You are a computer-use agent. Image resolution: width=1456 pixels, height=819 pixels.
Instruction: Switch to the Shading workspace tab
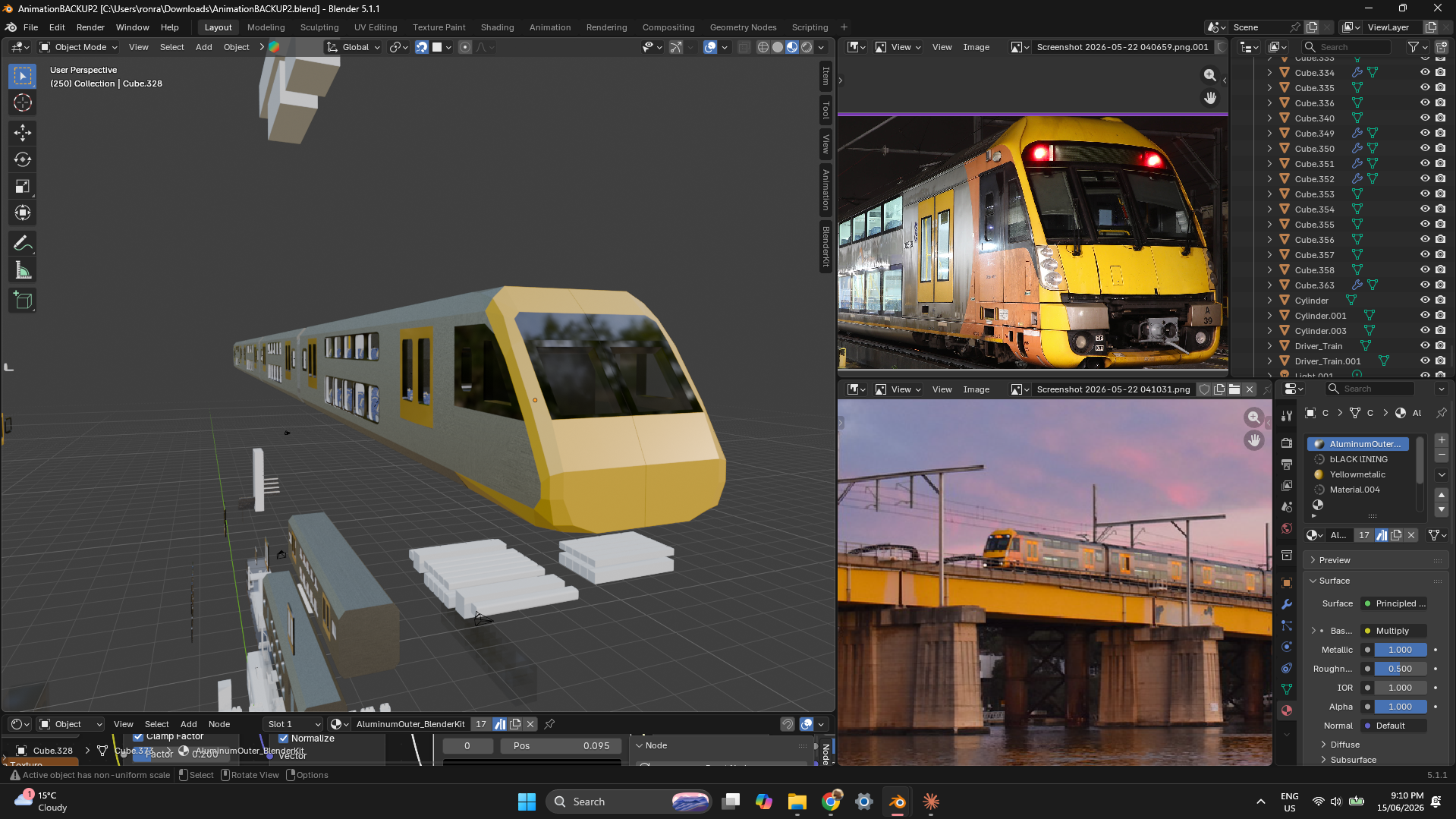(497, 27)
